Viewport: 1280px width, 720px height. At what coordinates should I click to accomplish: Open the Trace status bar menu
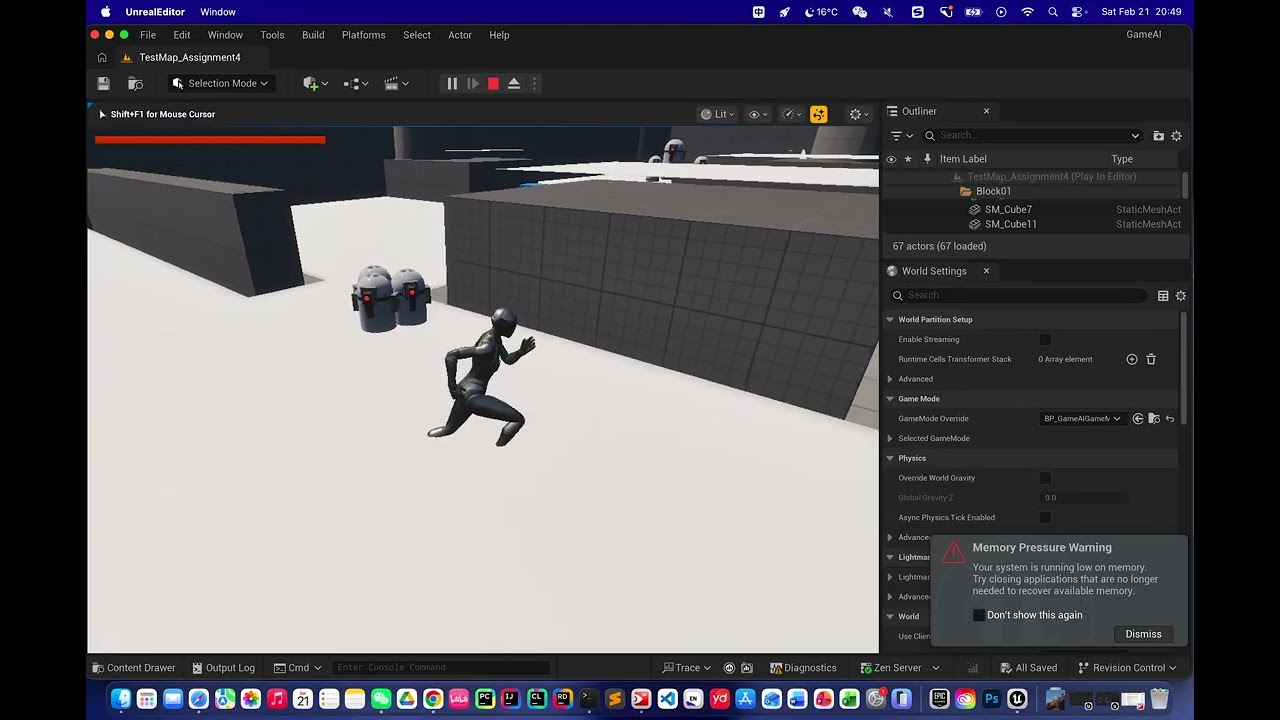coord(686,668)
